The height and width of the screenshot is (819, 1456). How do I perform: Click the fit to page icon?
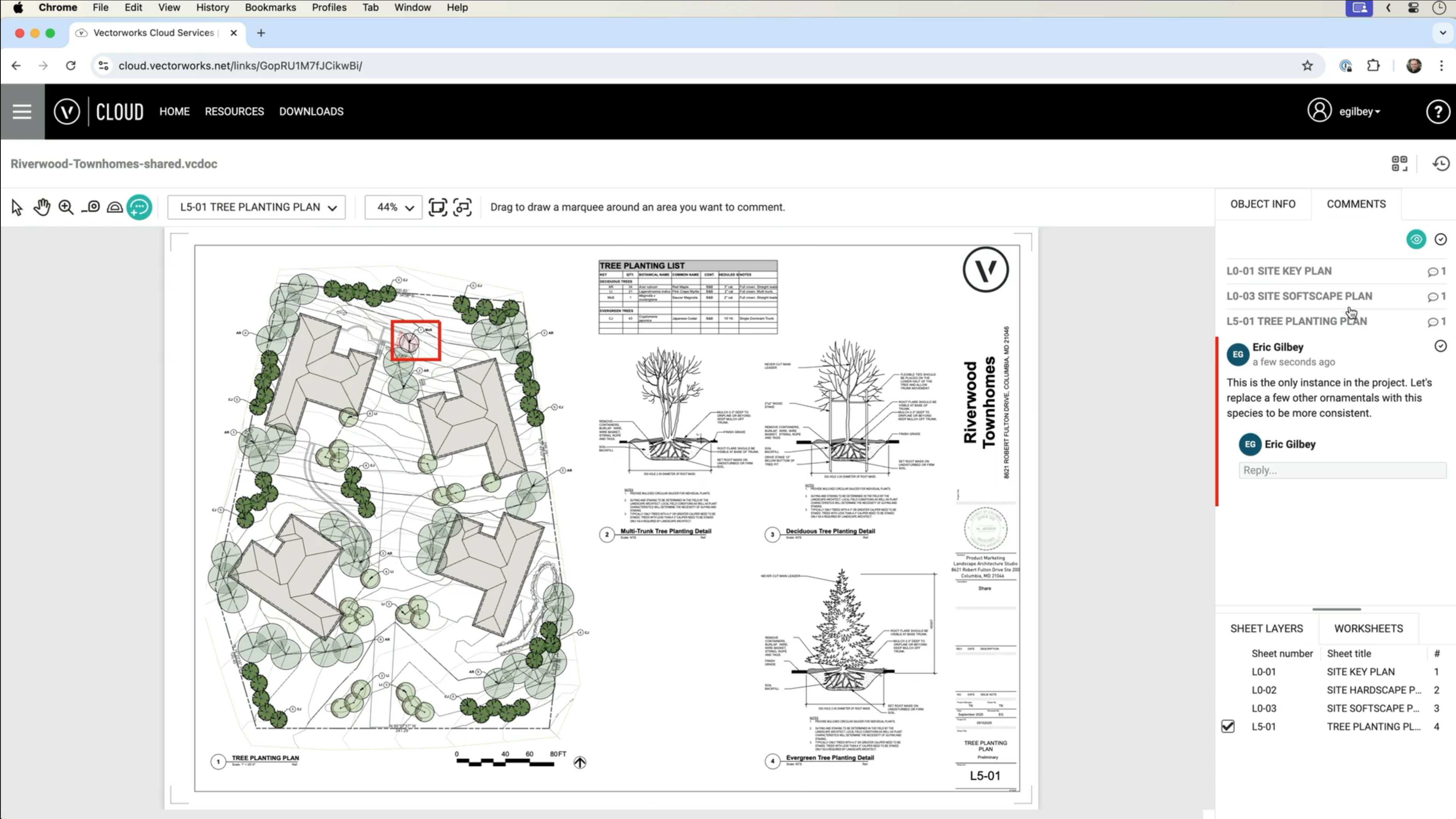click(438, 207)
